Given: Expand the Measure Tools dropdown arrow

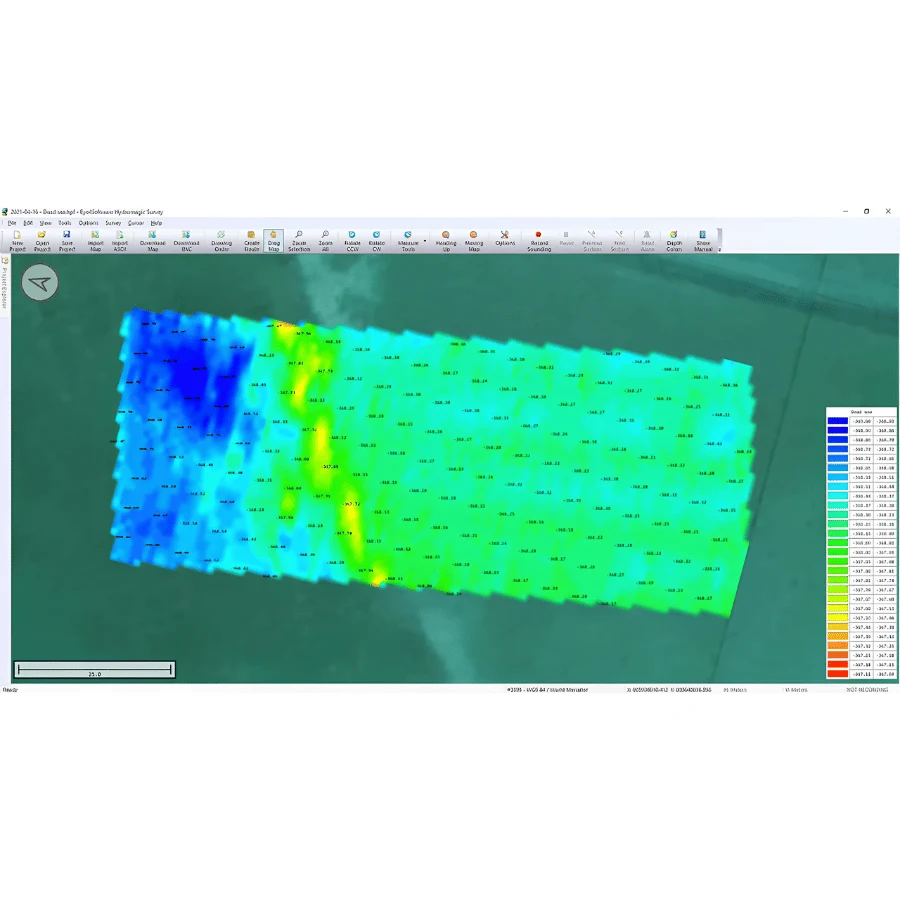Looking at the screenshot, I should click(425, 241).
